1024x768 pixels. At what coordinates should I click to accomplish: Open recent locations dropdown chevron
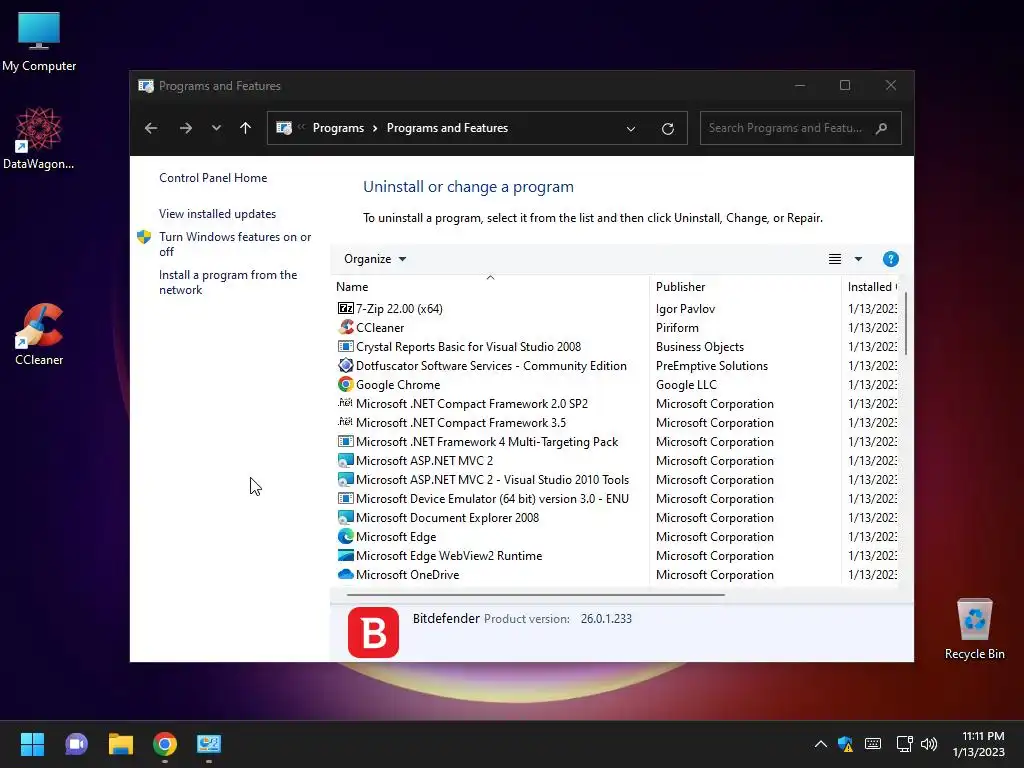point(216,128)
